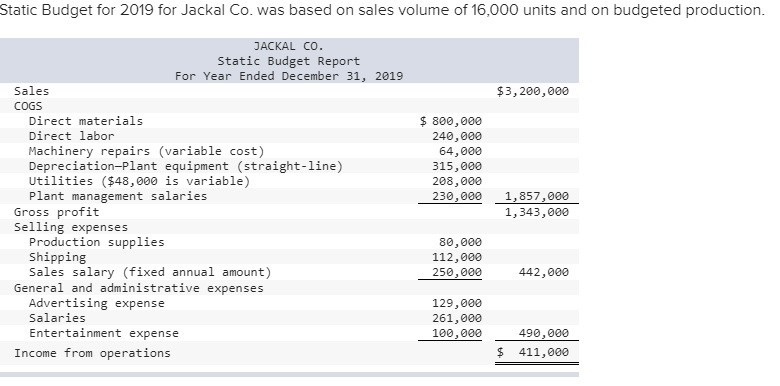Click the 1,857,000 COGS total
Screen dimensions: 780x386
[x=537, y=196]
